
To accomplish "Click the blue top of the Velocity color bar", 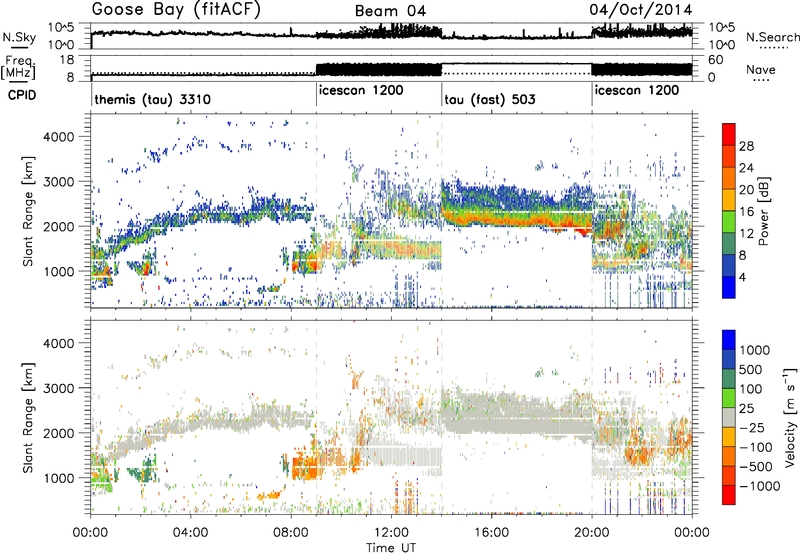I will [729, 339].
